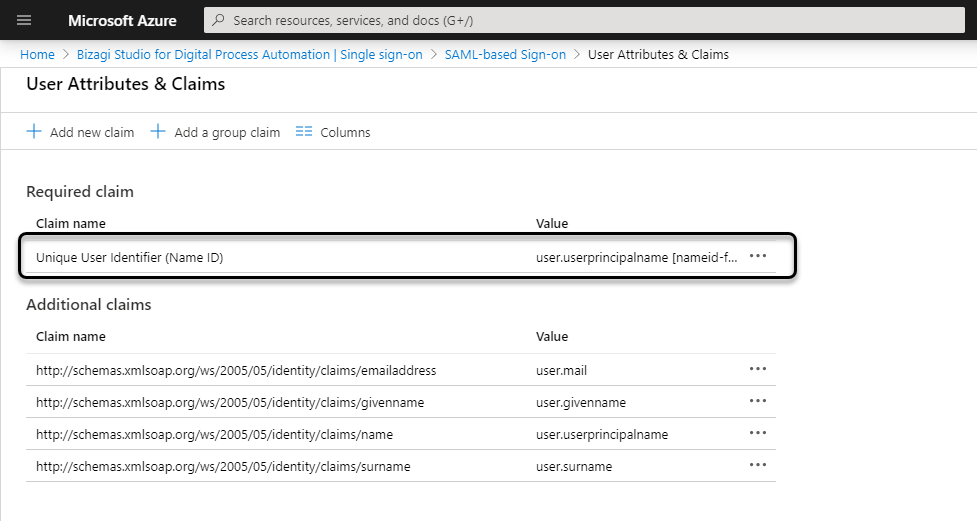Click Value header under Additional claims

tap(552, 337)
